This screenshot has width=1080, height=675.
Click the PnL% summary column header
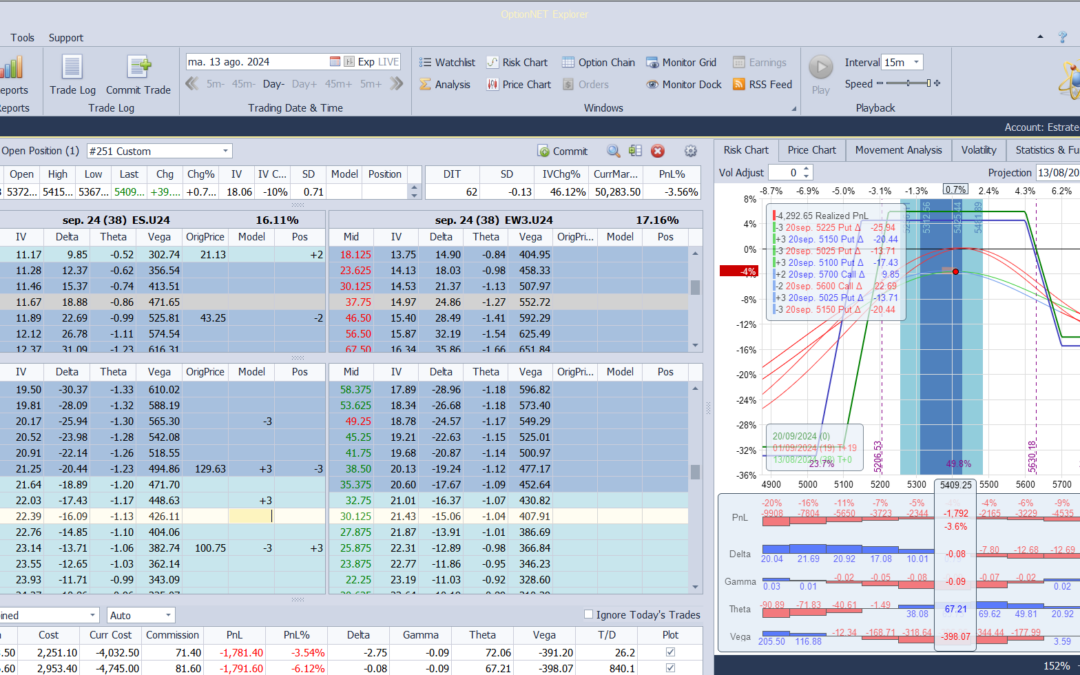(x=297, y=635)
